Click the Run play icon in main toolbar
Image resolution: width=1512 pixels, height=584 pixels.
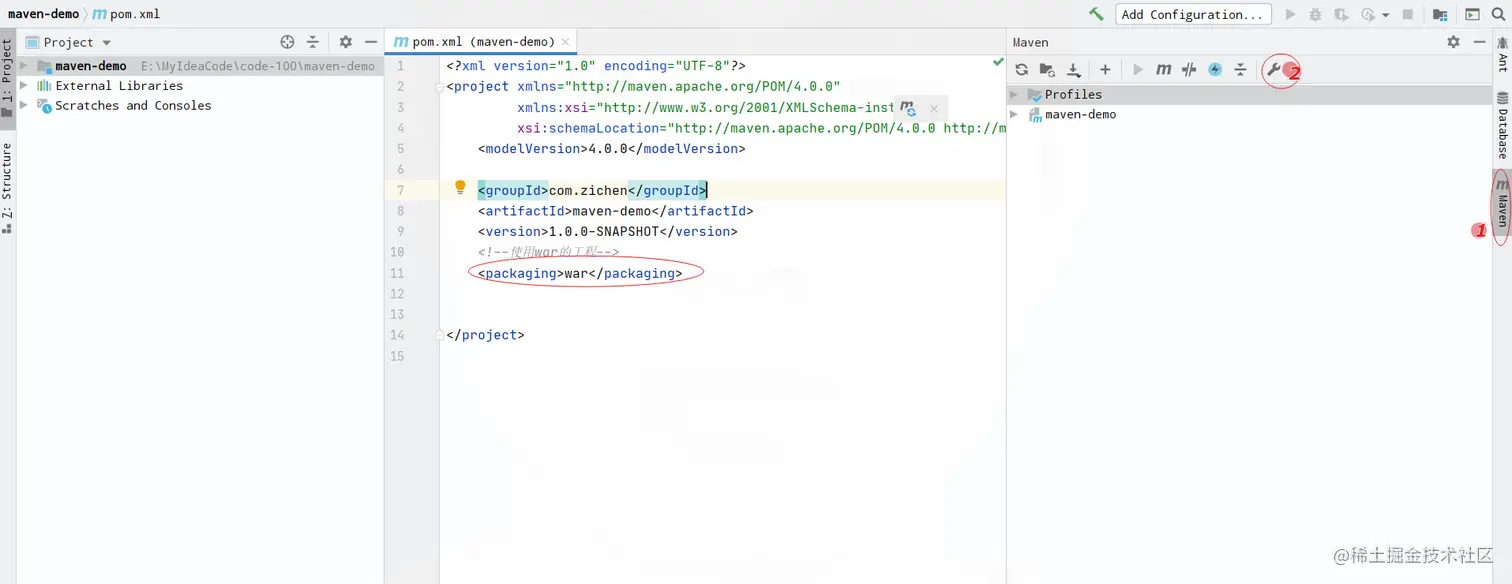[x=1290, y=14]
